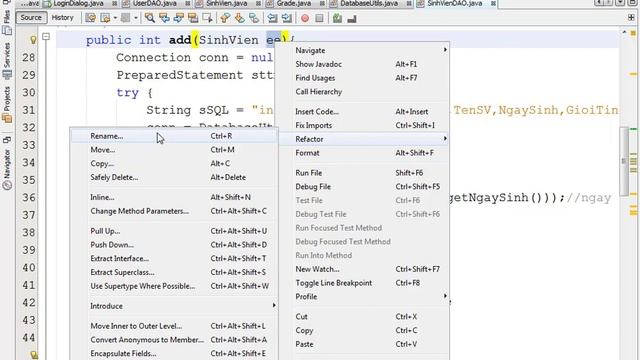Toggle the Rectangular Selection icon
The height and width of the screenshot is (360, 640).
(207, 18)
